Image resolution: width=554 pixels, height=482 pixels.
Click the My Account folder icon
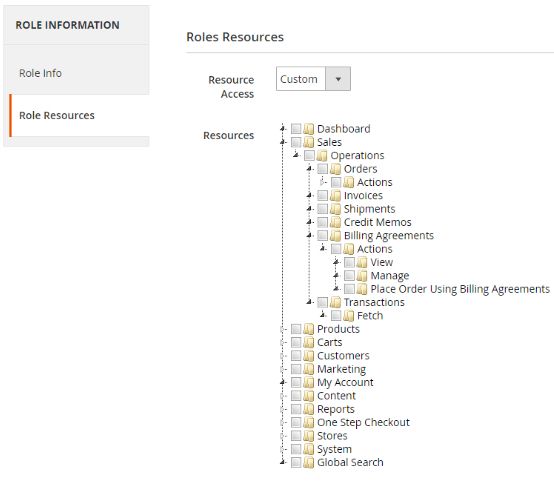308,383
